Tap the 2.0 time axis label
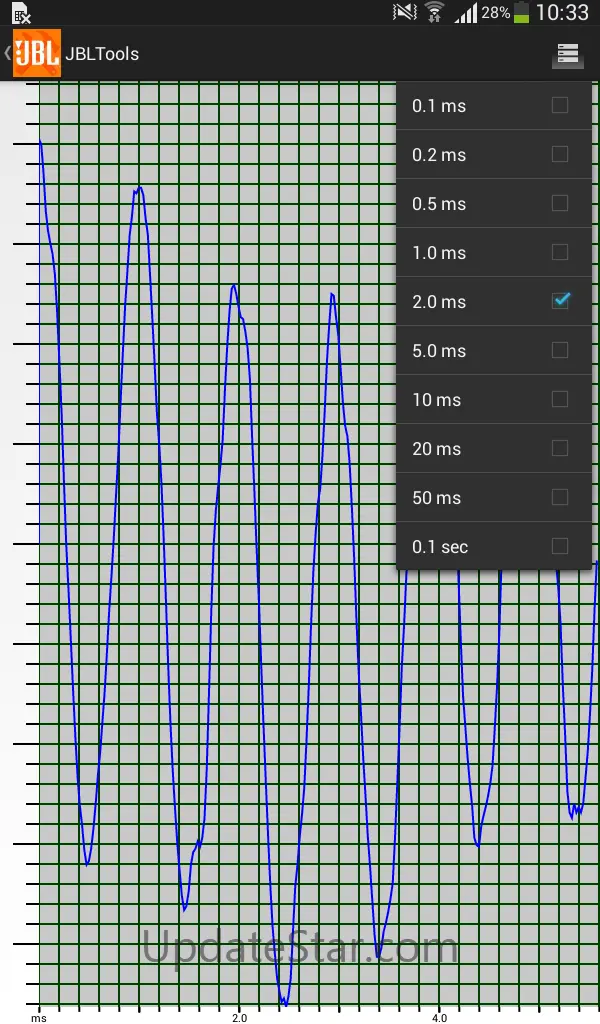This screenshot has width=600, height=1024. tap(240, 1017)
